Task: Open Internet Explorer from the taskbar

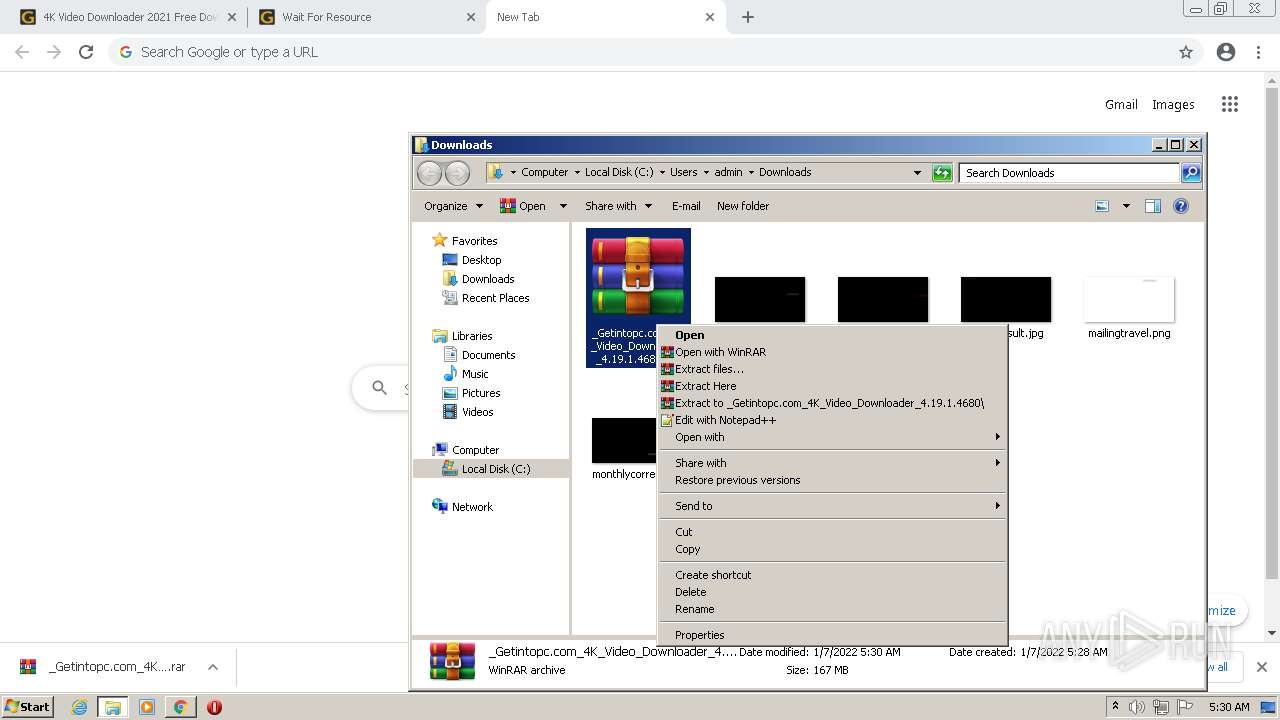Action: [80, 707]
